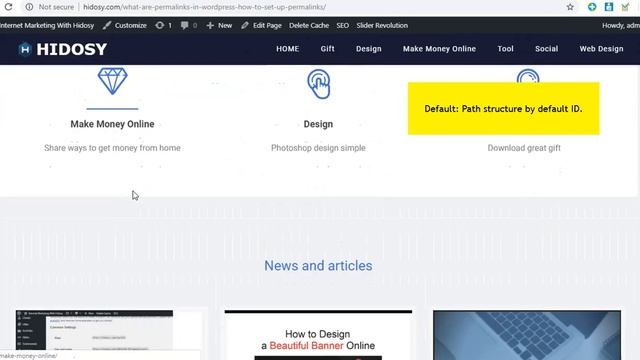
Task: Choose Edit Page in admin bar
Action: [261, 25]
